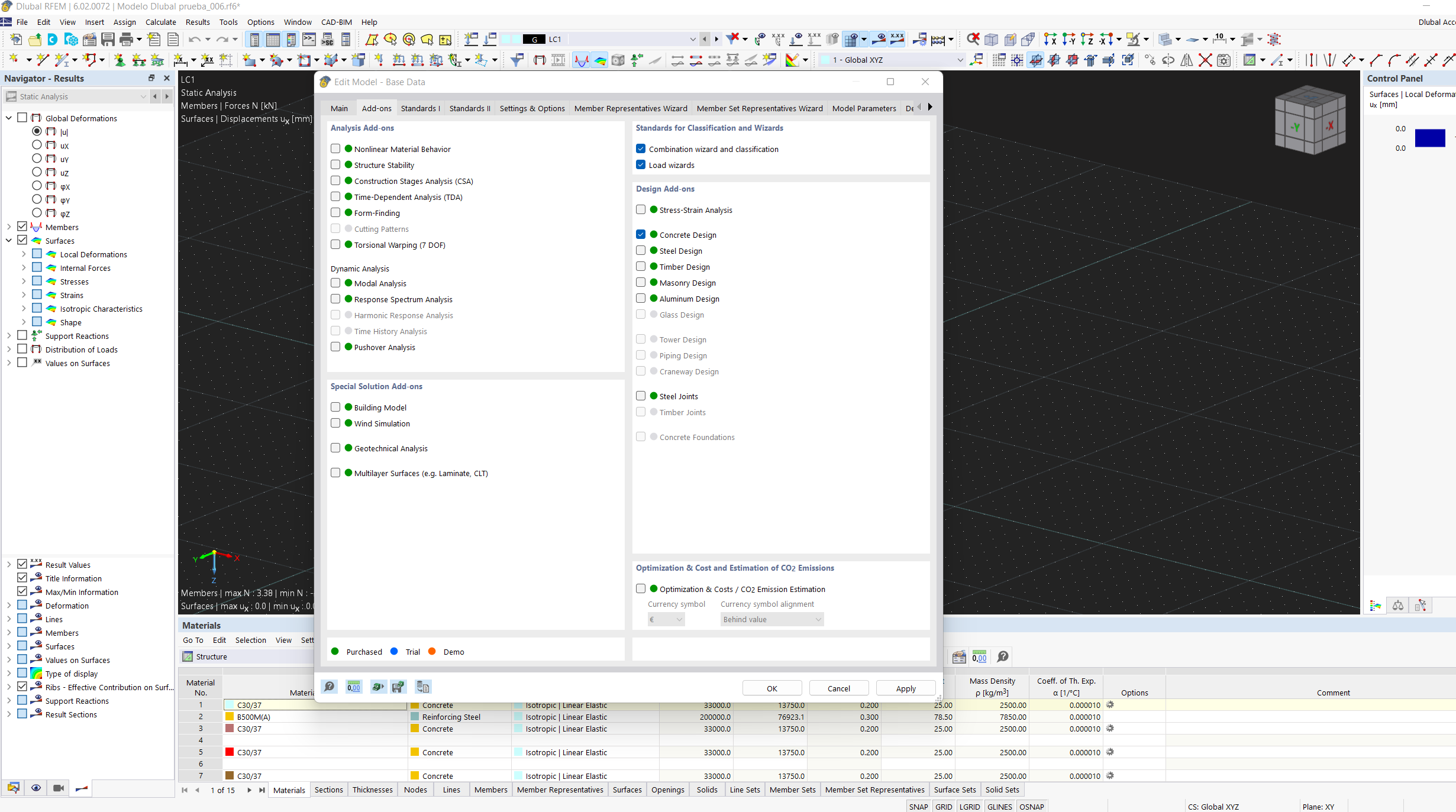The image size is (1456, 812).
Task: Click the Apply button in the dialog
Action: 905,688
